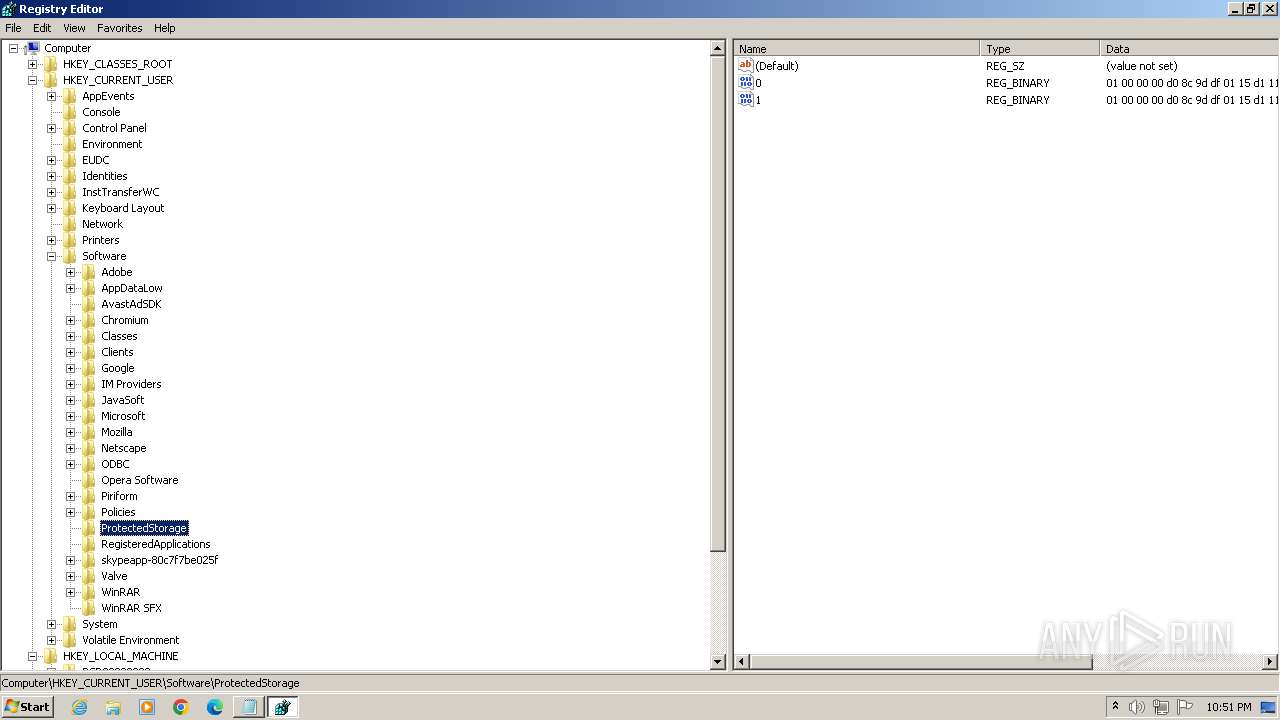
Task: Click the WinRAR SFX folder icon
Action: 89,608
